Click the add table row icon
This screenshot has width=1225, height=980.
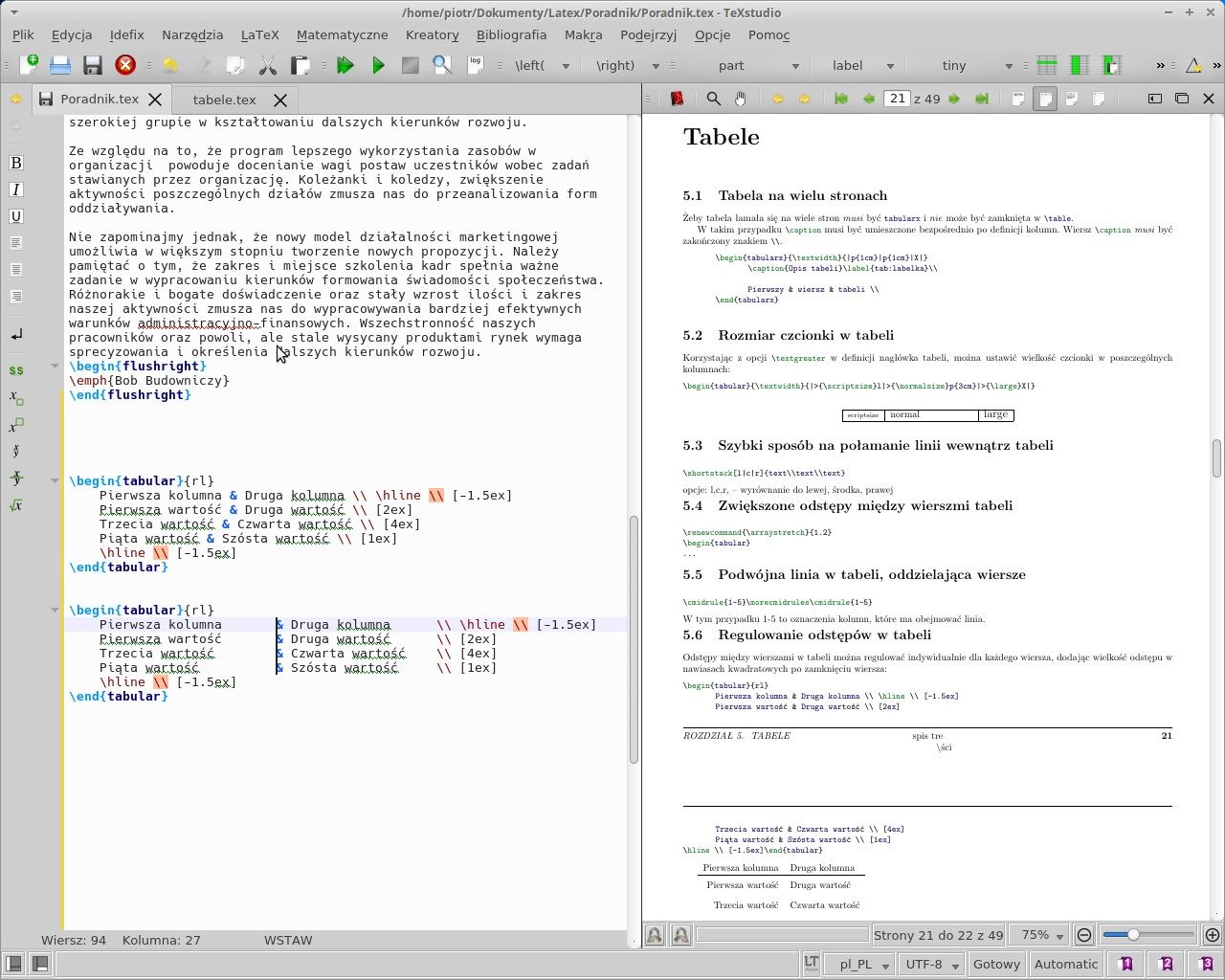[x=1047, y=65]
